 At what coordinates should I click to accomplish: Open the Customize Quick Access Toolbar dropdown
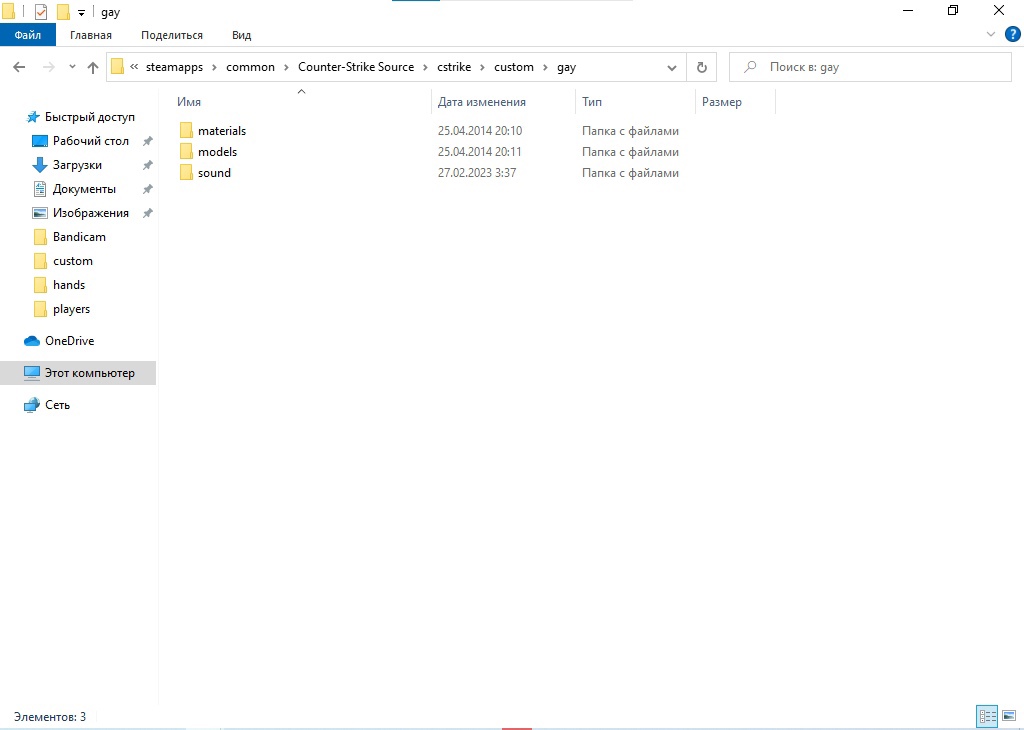[81, 12]
